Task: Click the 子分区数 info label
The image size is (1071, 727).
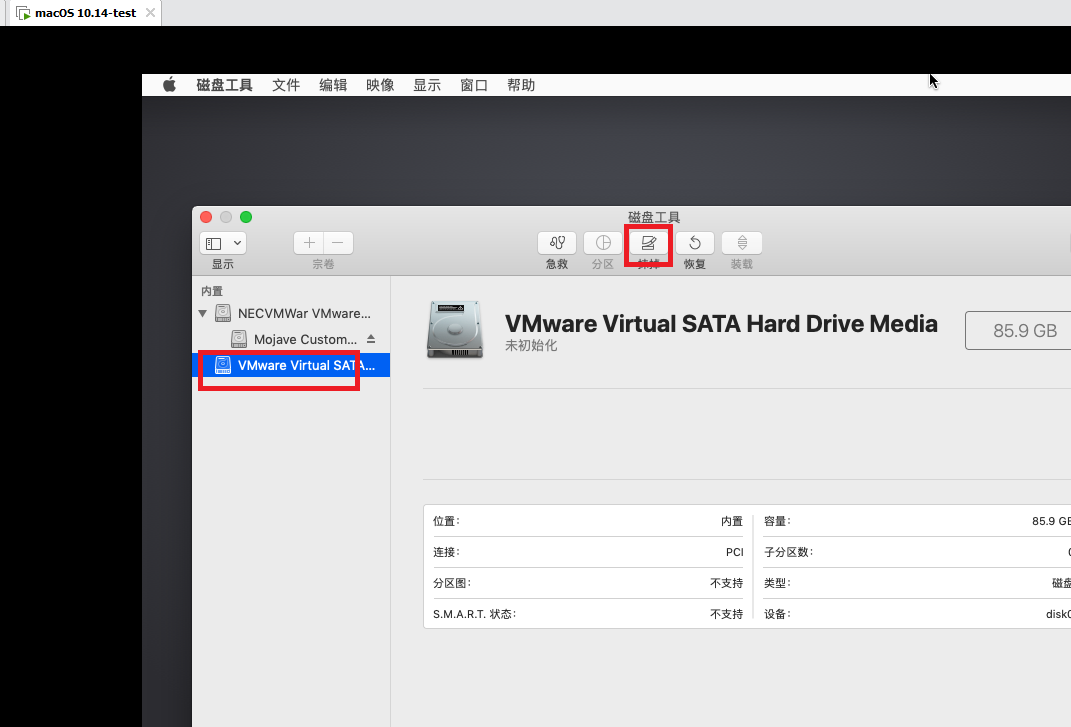Action: pos(788,552)
